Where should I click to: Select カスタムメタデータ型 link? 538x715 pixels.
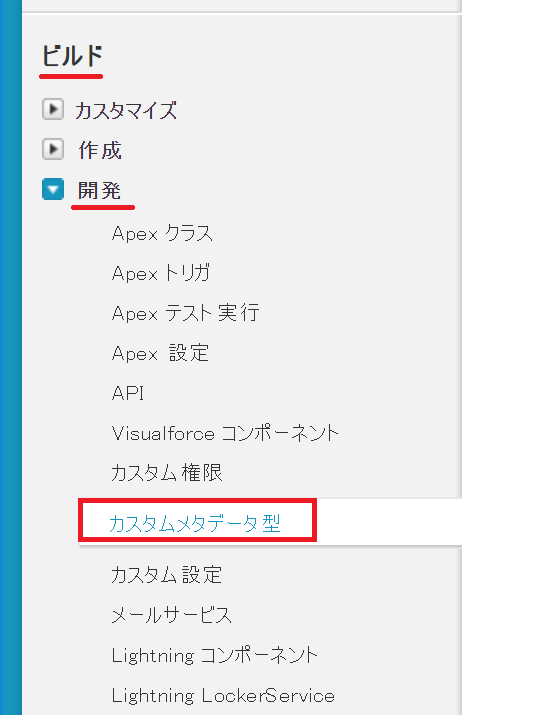(x=195, y=523)
